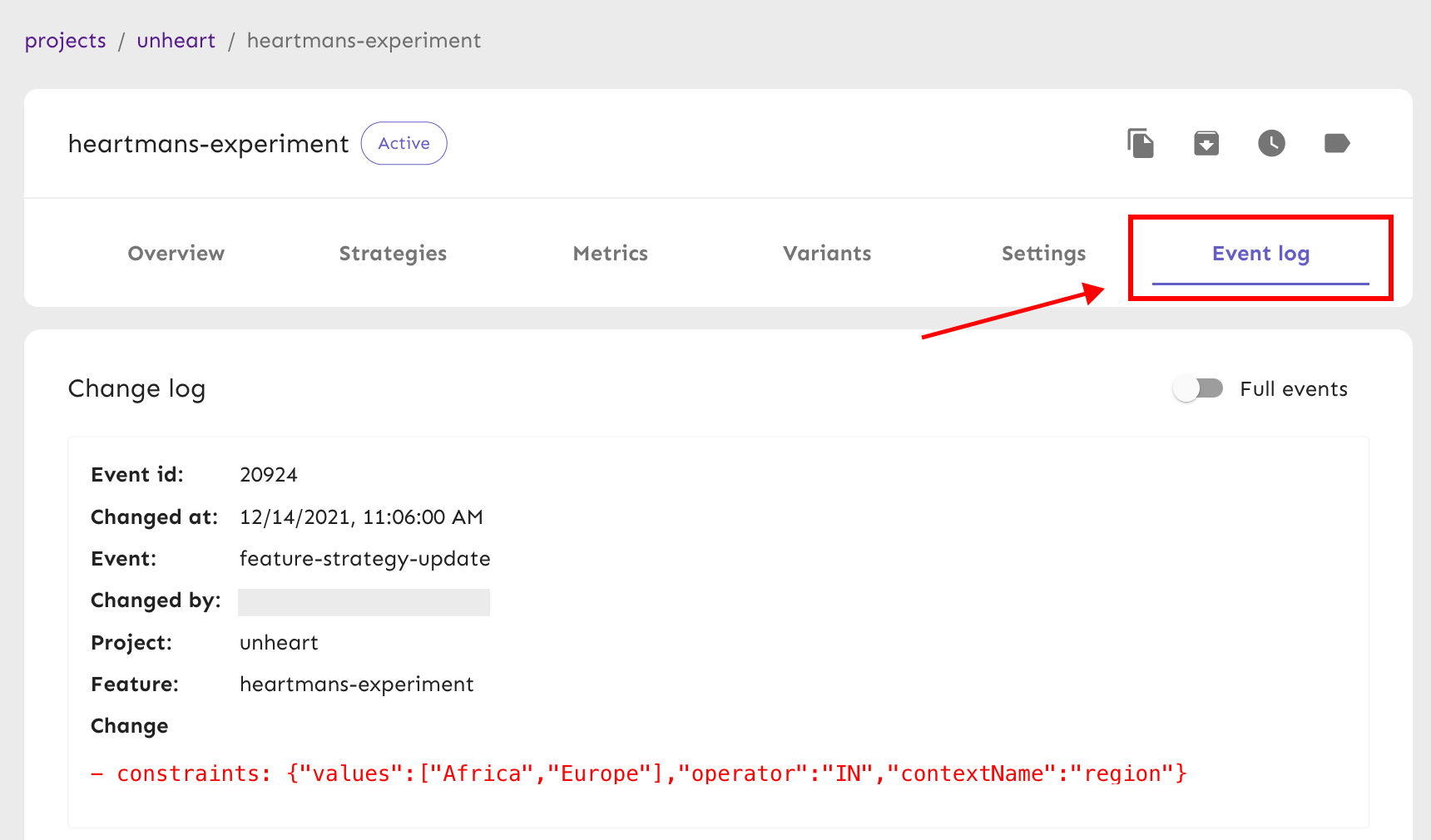Click event id value 20924

[268, 475]
